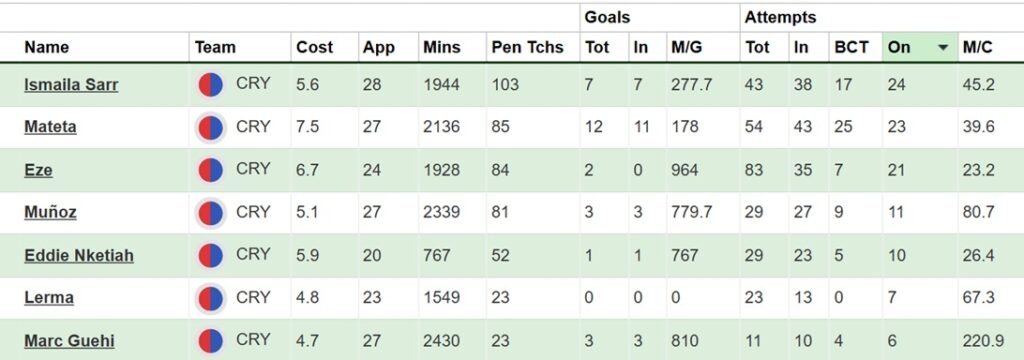Viewport: 1024px width, 360px height.
Task: Sort by the Pen Tchs column header
Action: (x=527, y=47)
